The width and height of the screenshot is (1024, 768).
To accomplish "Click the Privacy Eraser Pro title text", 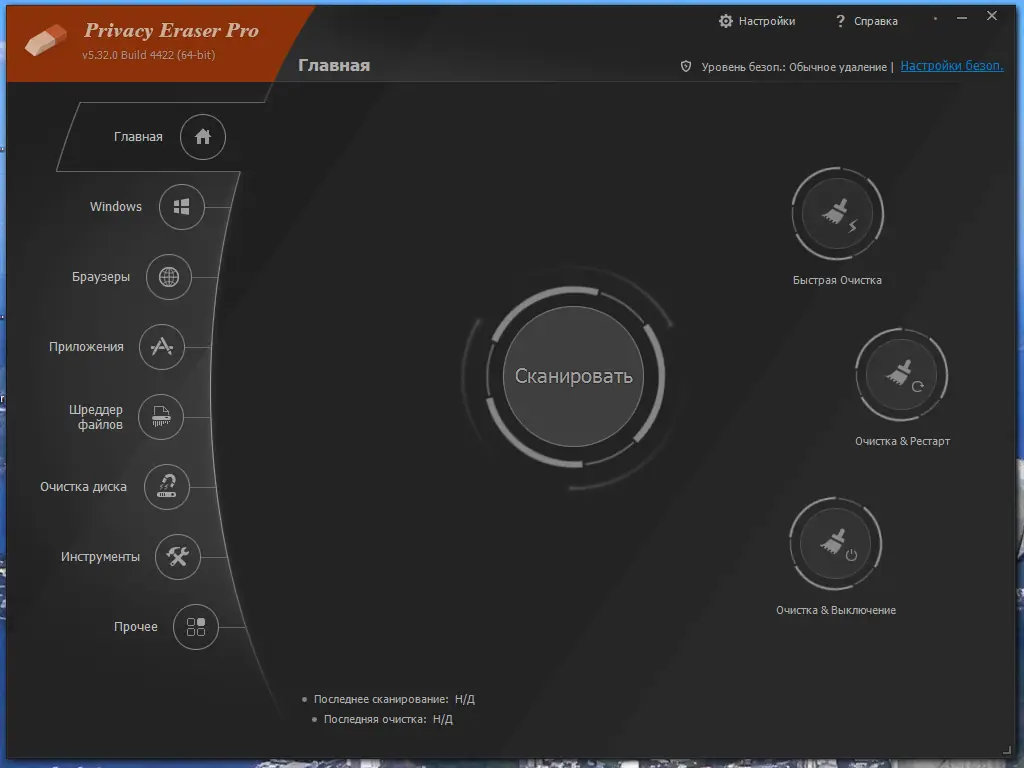I will pyautogui.click(x=171, y=31).
